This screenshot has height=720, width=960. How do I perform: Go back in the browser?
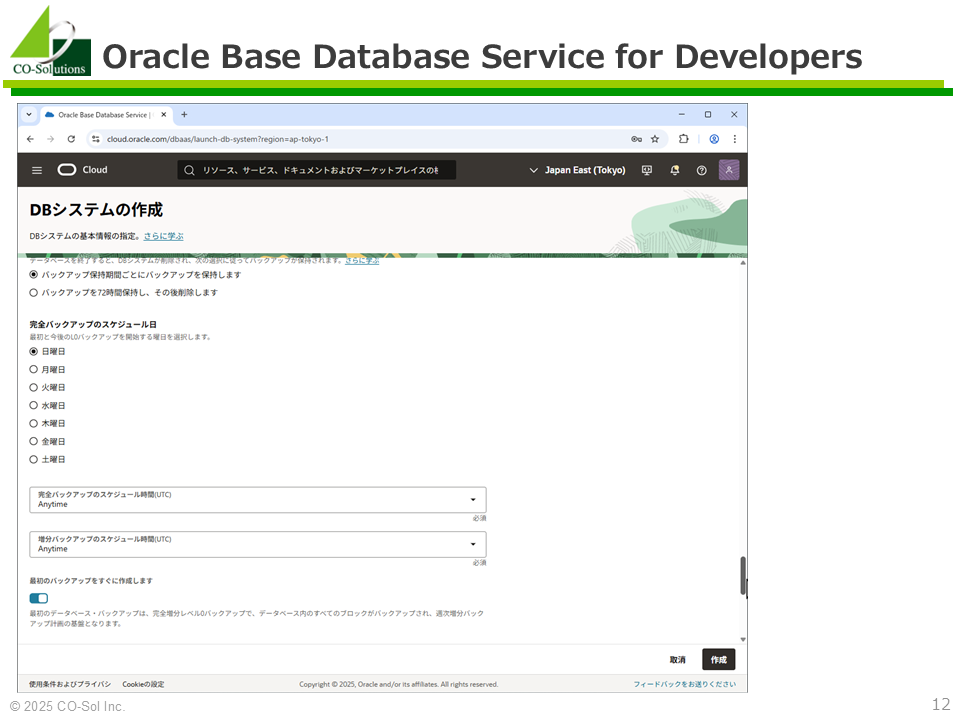31,139
